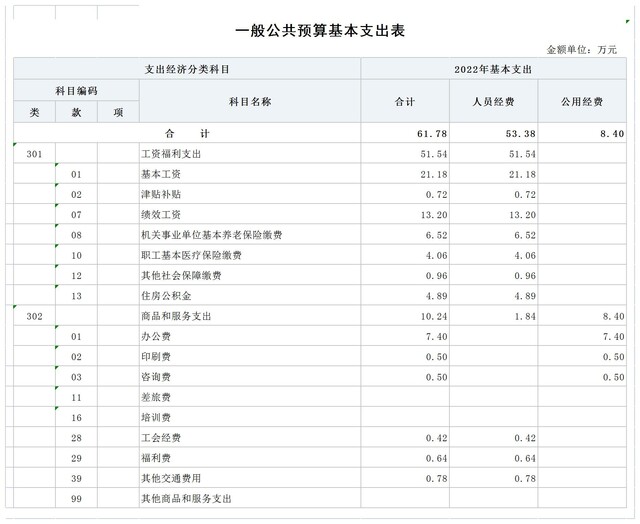Click the total value 61.78
Viewport: 640px width, 524px height.
point(432,134)
